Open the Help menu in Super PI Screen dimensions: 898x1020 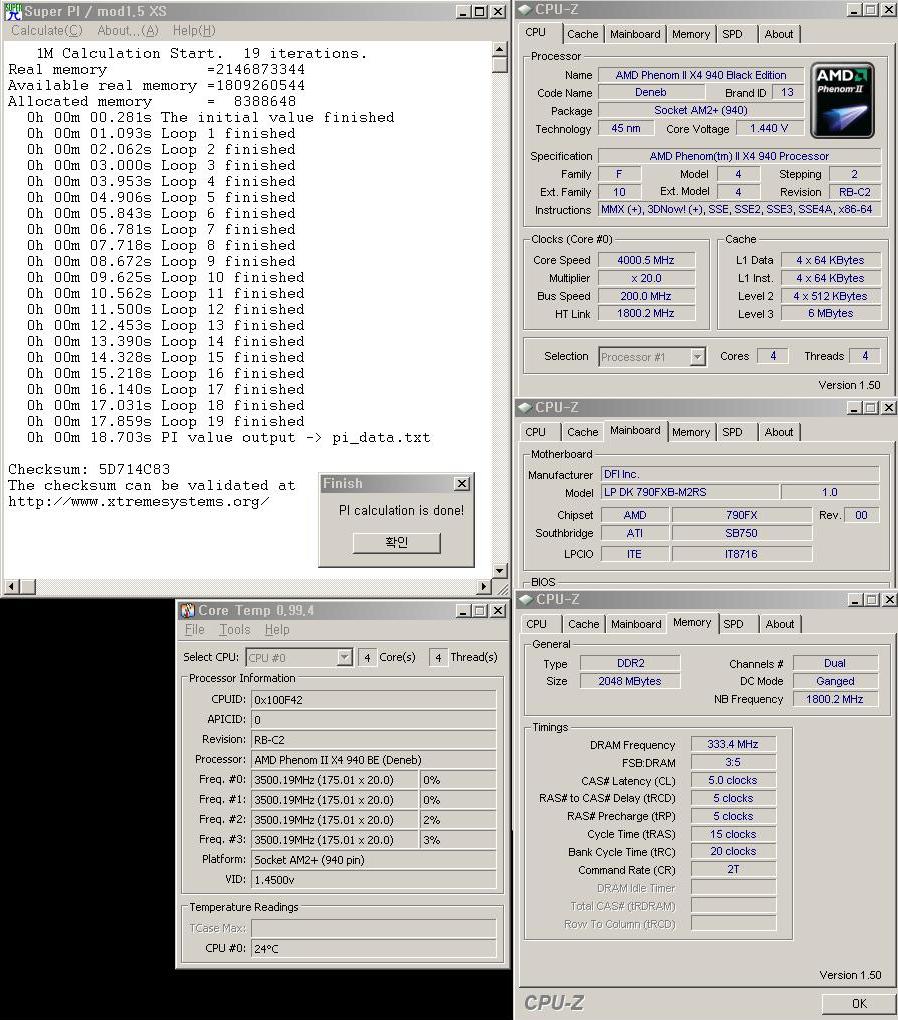194,31
